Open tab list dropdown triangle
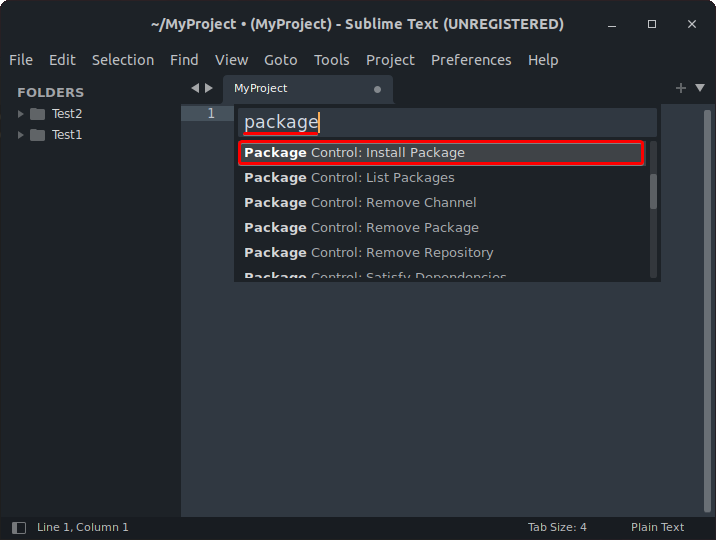Screen dimensions: 716x540 [700, 88]
